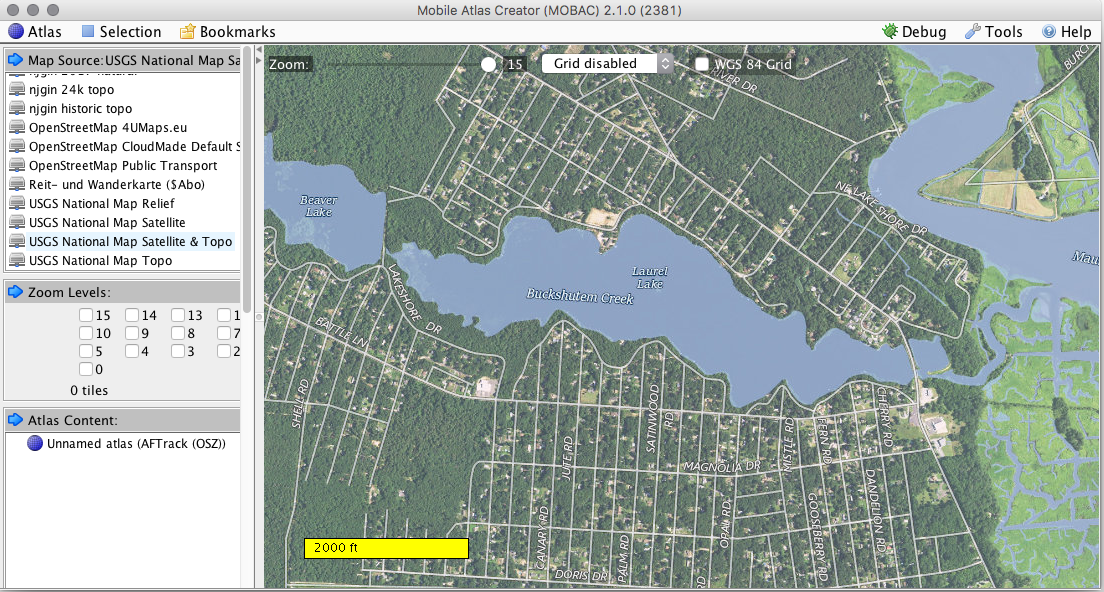
Task: Click the map Zoom slider handle
Action: [x=488, y=64]
